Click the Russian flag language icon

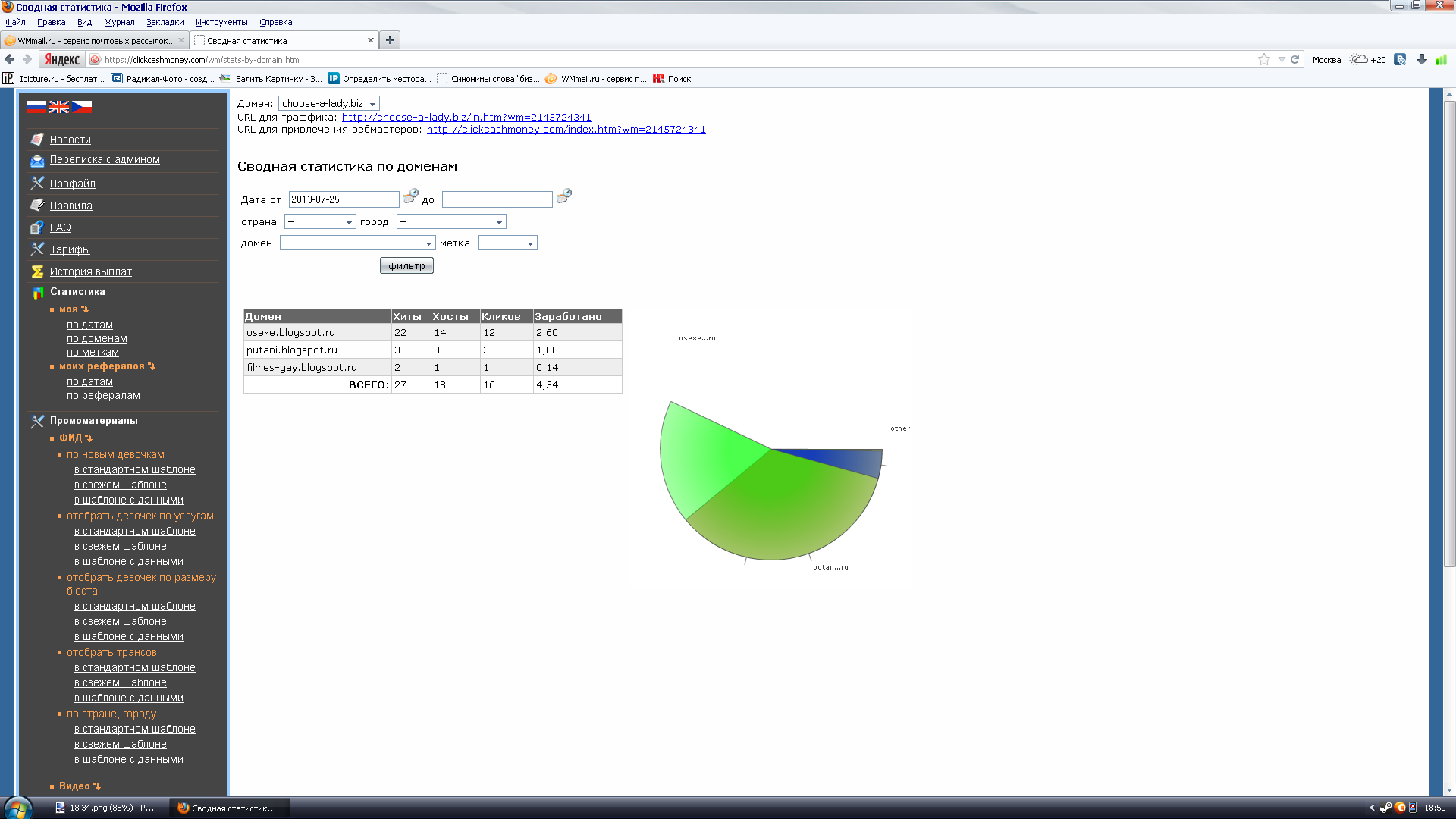[36, 107]
